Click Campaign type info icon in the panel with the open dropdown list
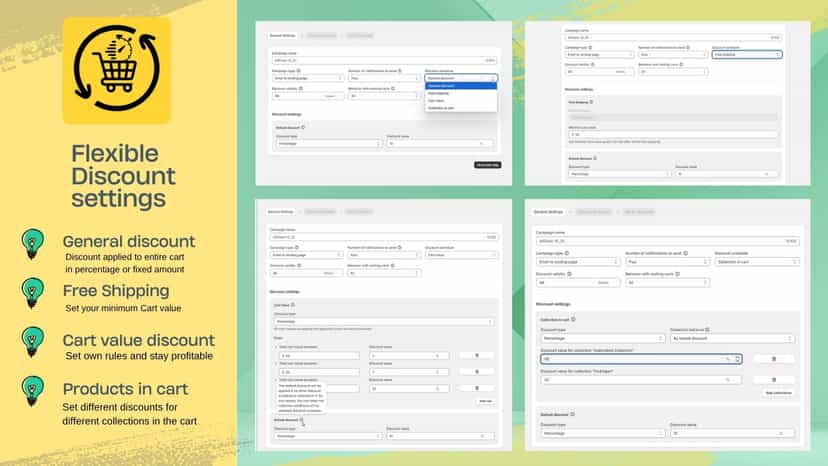The height and width of the screenshot is (466, 828). (298, 71)
